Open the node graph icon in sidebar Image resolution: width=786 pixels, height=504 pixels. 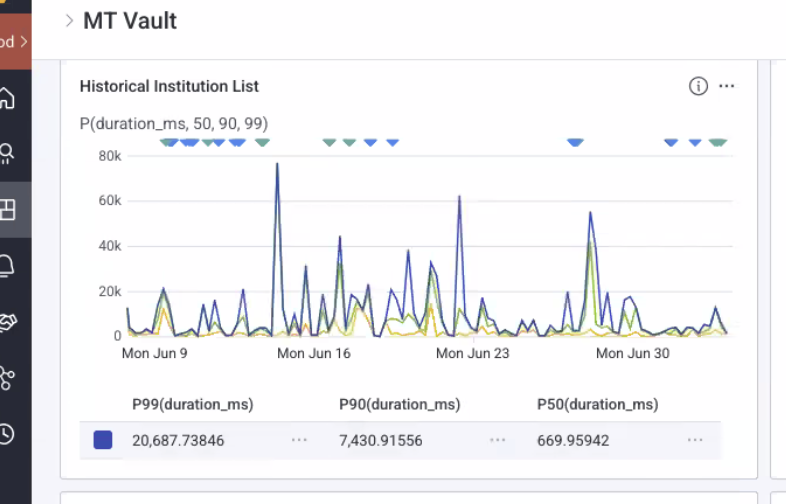coord(7,378)
